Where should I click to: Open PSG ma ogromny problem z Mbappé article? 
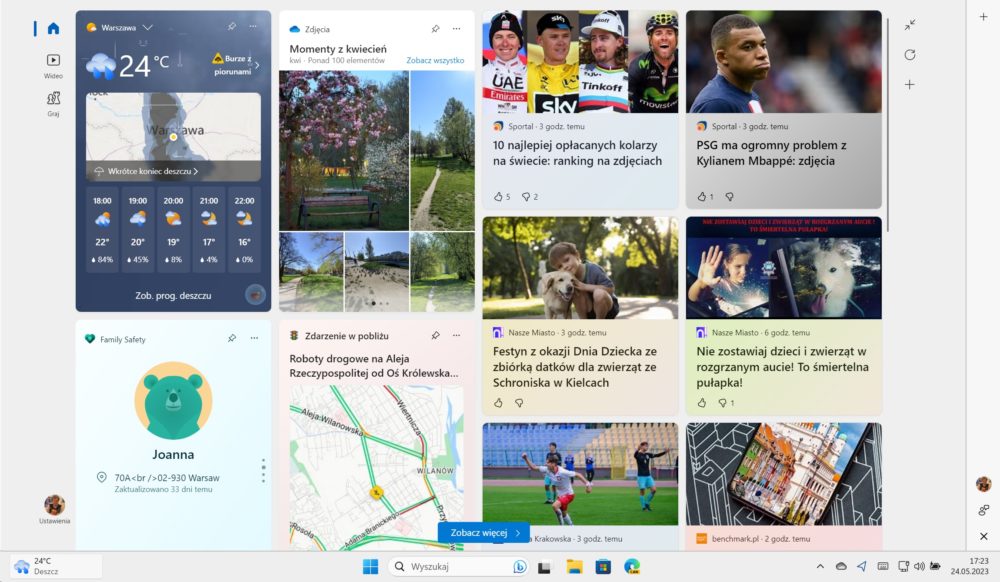tap(771, 153)
